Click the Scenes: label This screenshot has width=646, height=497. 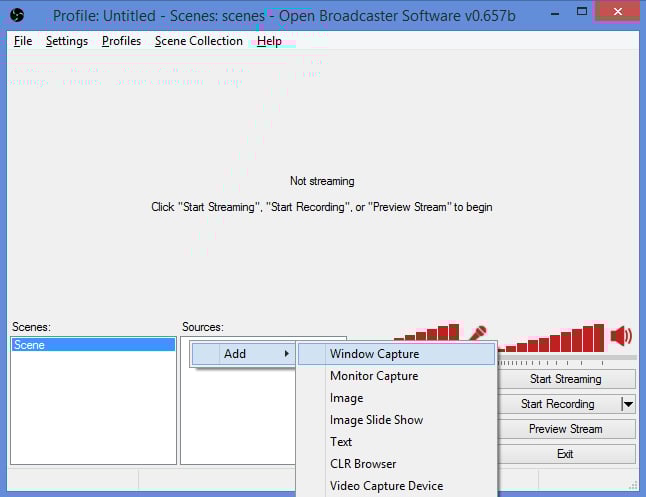coord(31,327)
